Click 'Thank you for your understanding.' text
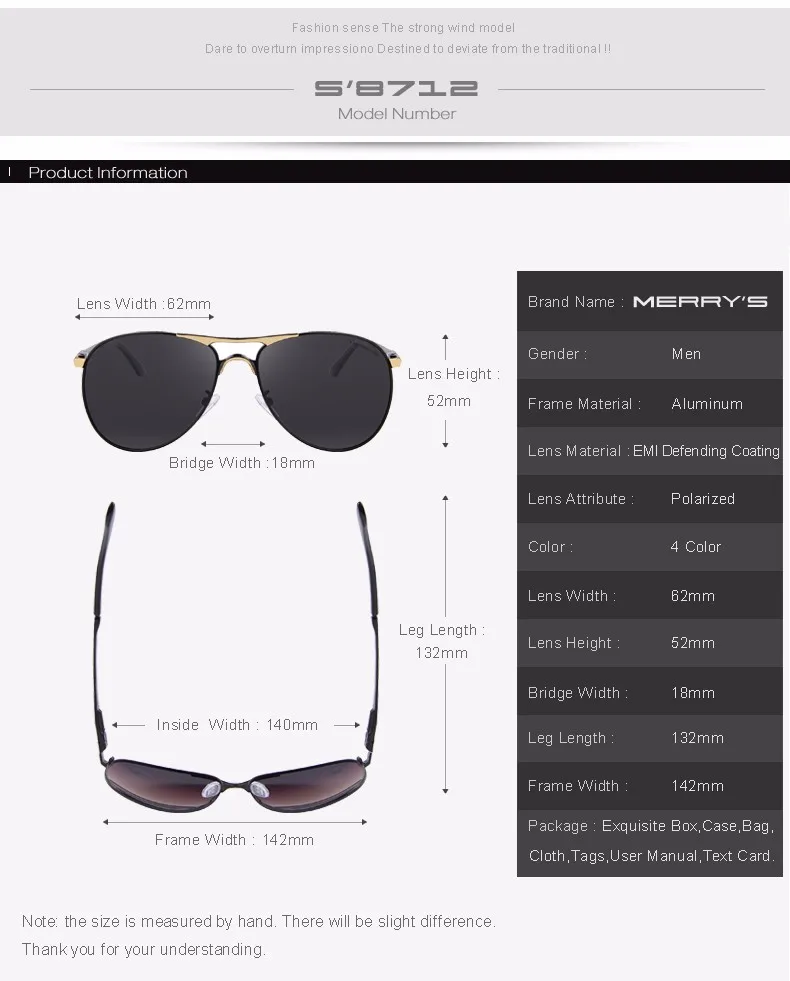The height and width of the screenshot is (981, 790). (143, 950)
